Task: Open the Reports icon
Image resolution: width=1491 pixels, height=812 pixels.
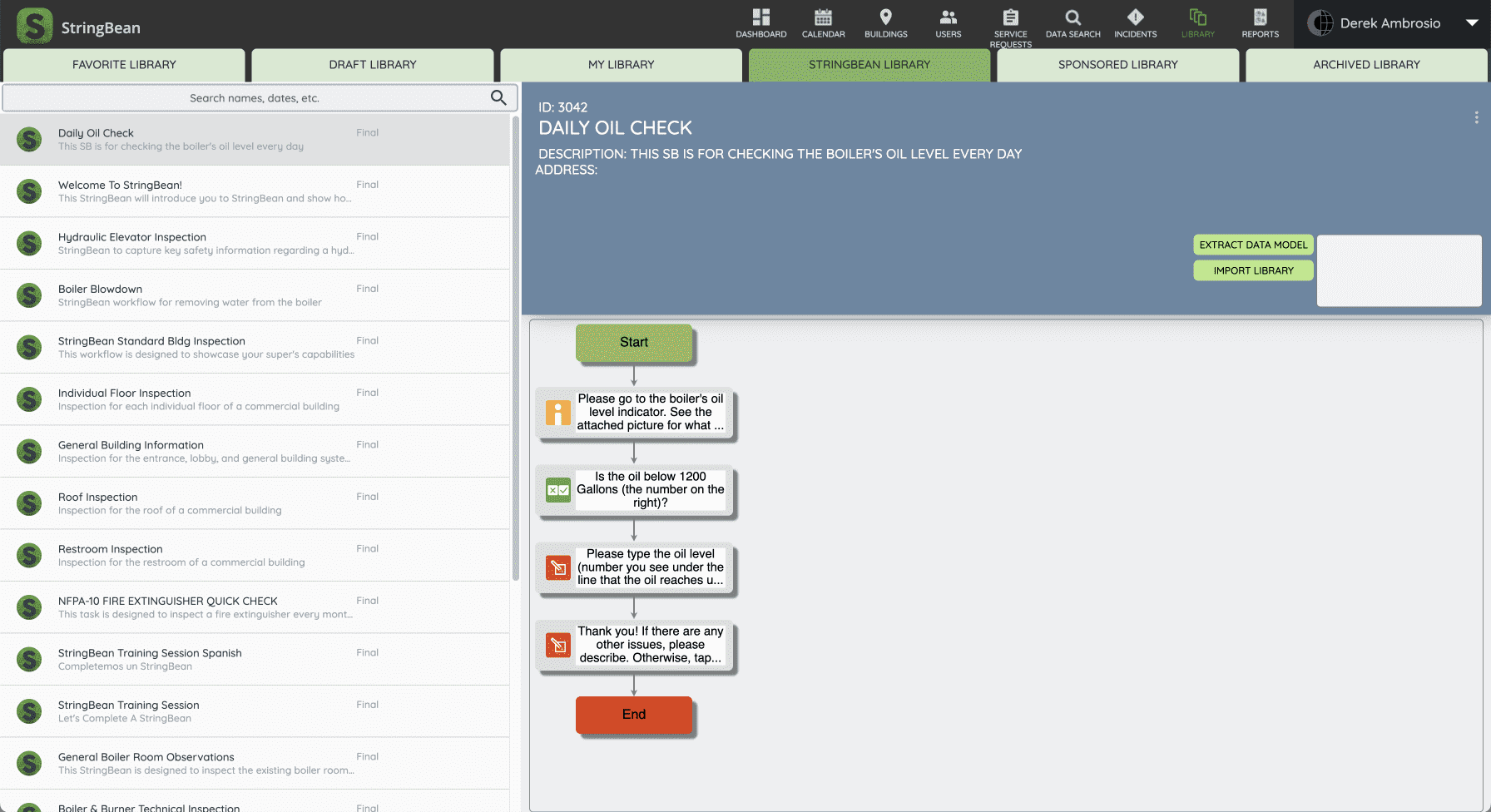Action: (x=1260, y=17)
